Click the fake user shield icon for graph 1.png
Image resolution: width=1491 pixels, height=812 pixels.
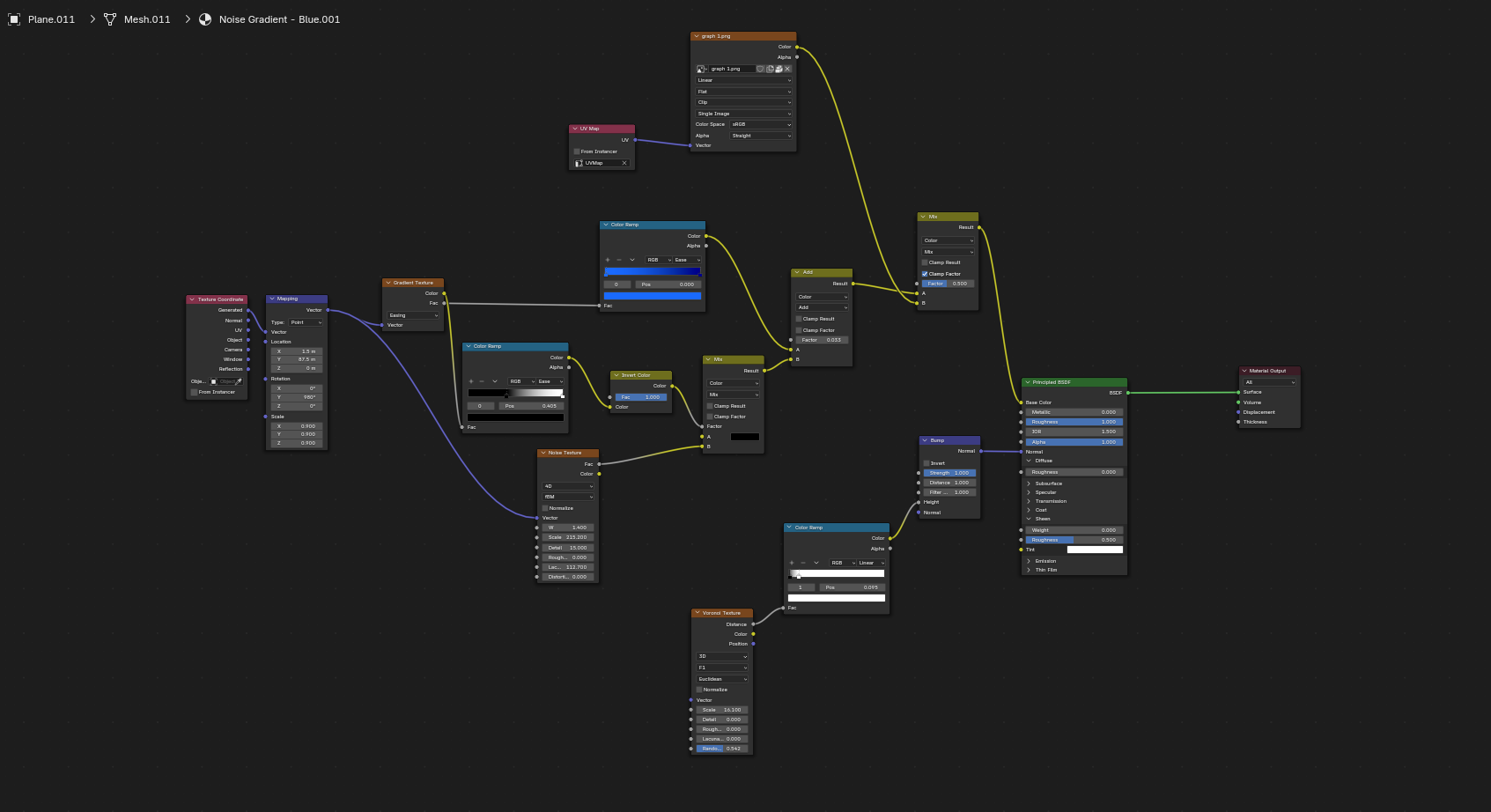tap(761, 69)
